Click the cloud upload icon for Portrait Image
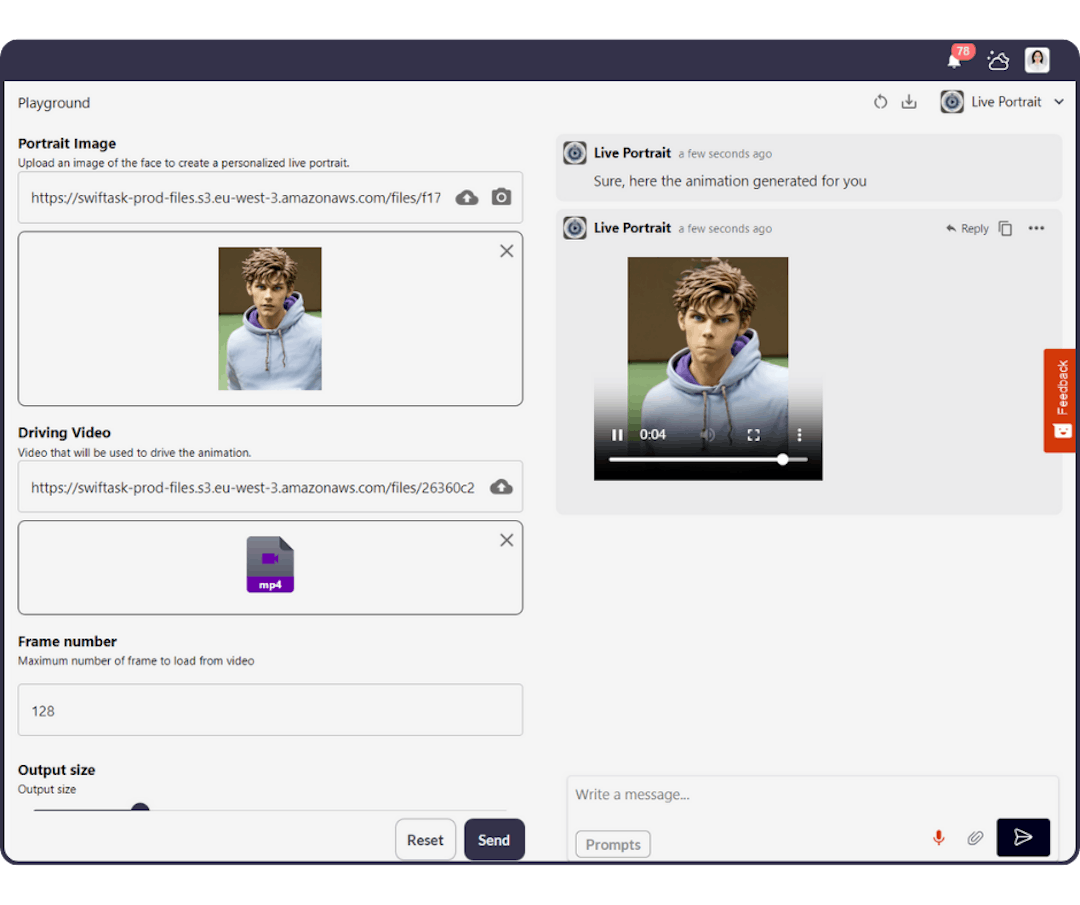This screenshot has height=905, width=1080. tap(466, 198)
